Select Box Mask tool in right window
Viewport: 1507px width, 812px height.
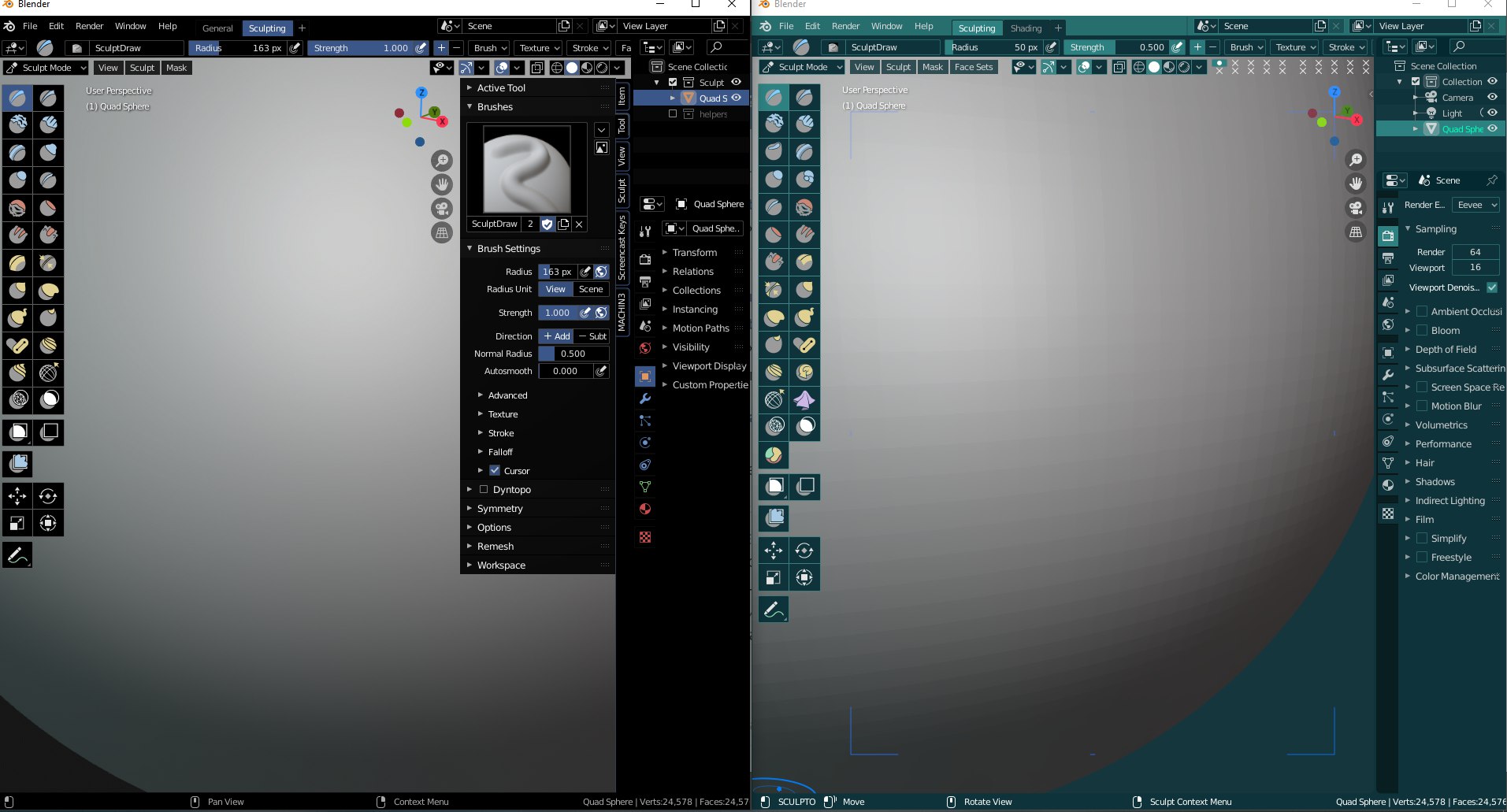click(774, 487)
